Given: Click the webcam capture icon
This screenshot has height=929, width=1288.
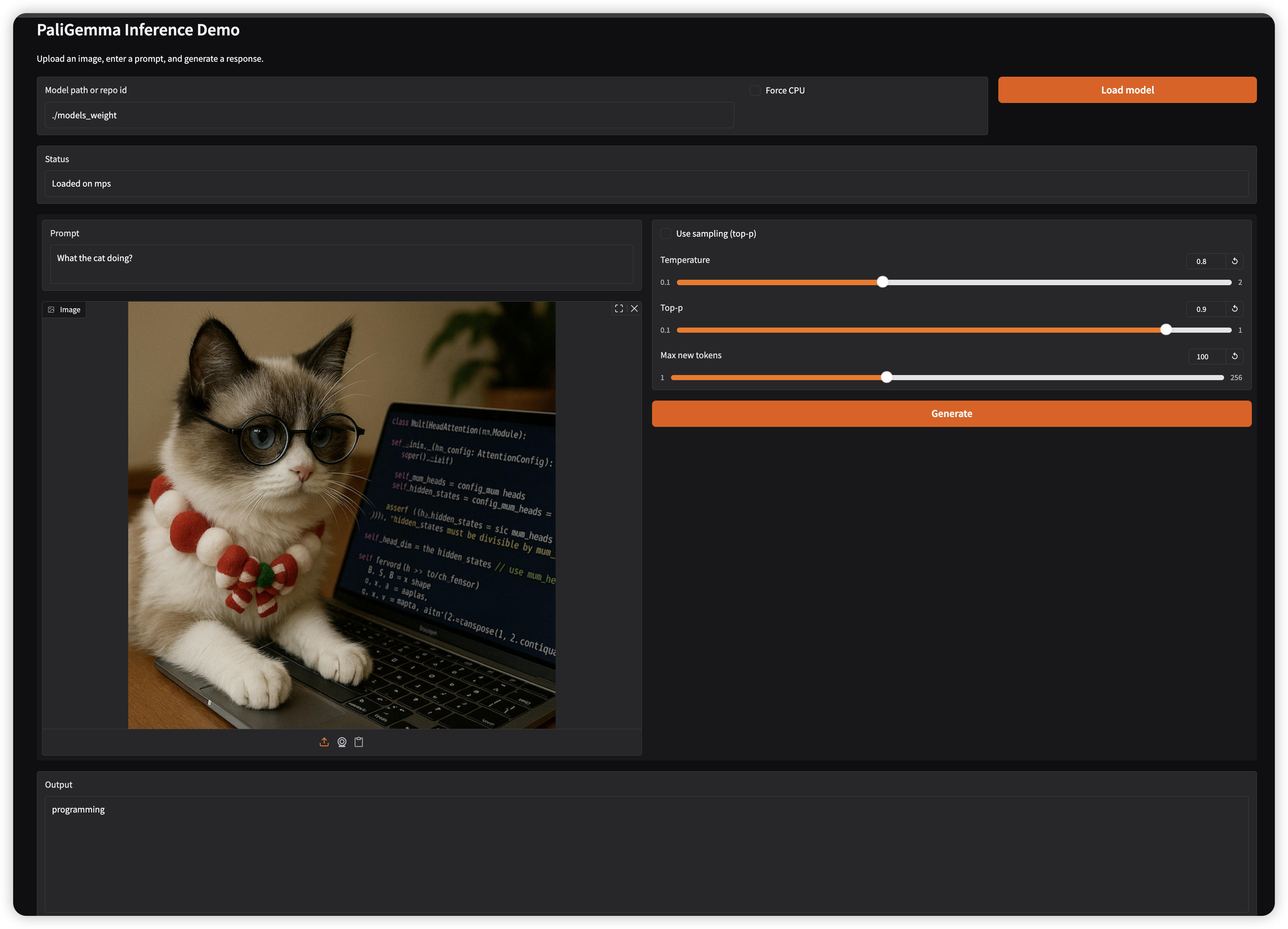Looking at the screenshot, I should tap(342, 742).
